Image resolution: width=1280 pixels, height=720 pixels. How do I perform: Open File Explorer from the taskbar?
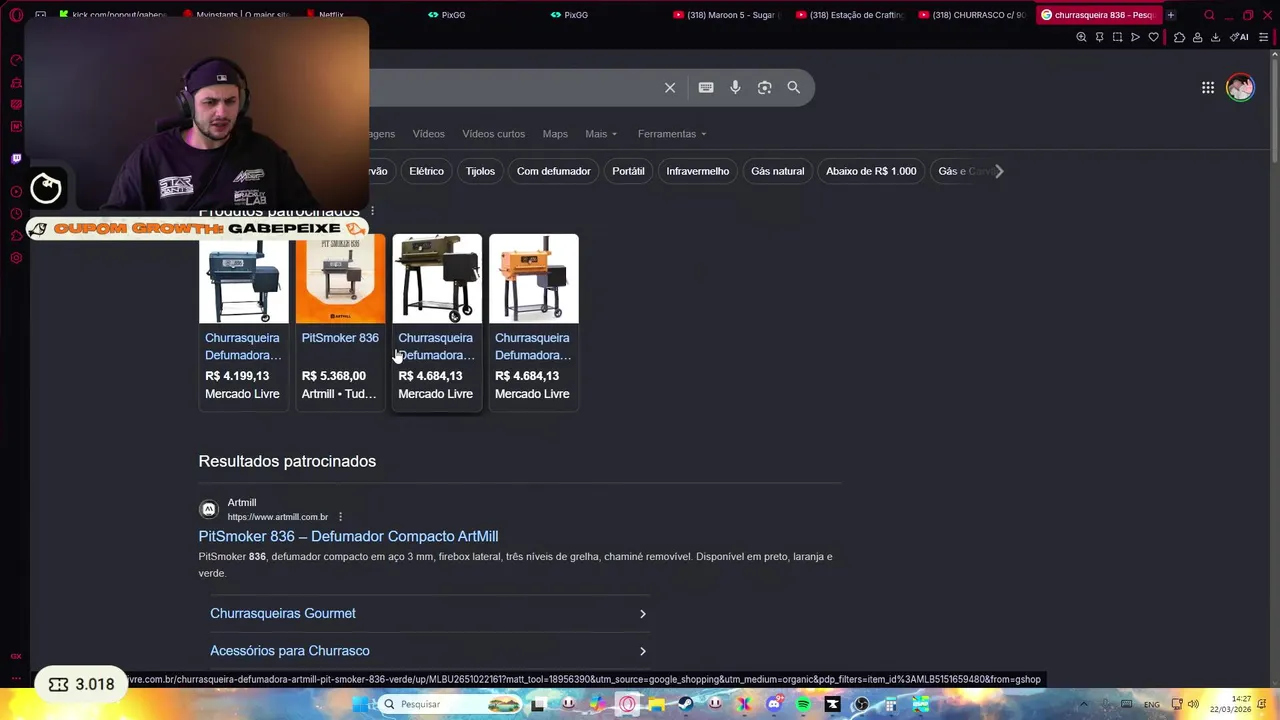coord(656,704)
